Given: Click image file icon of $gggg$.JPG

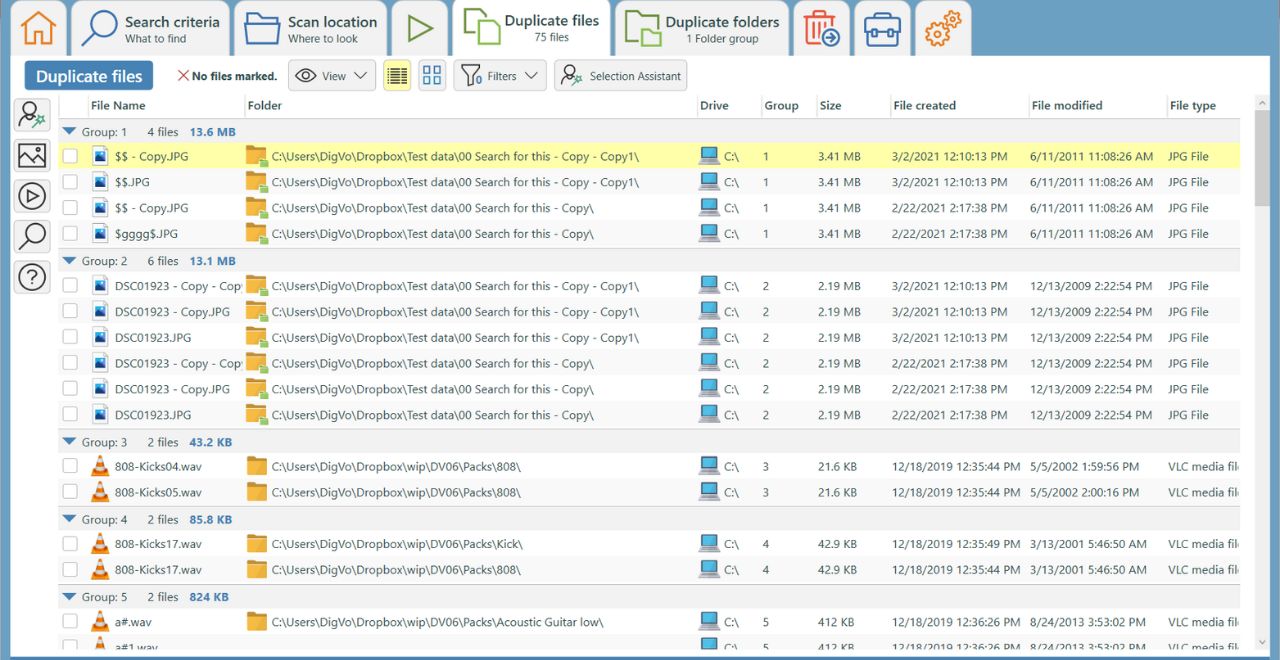Looking at the screenshot, I should coord(100,234).
